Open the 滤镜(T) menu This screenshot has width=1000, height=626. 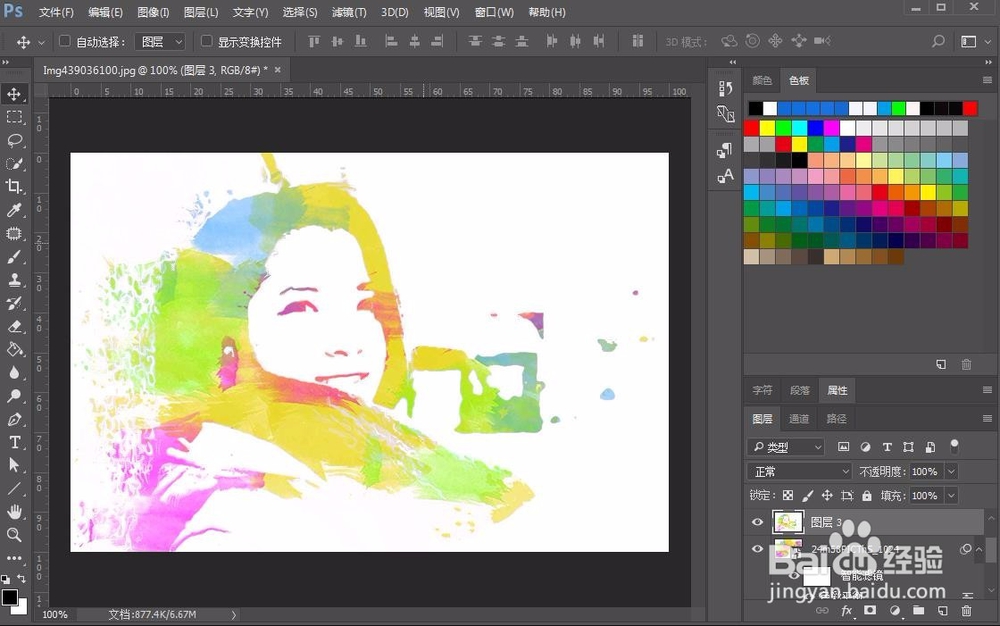[x=349, y=12]
